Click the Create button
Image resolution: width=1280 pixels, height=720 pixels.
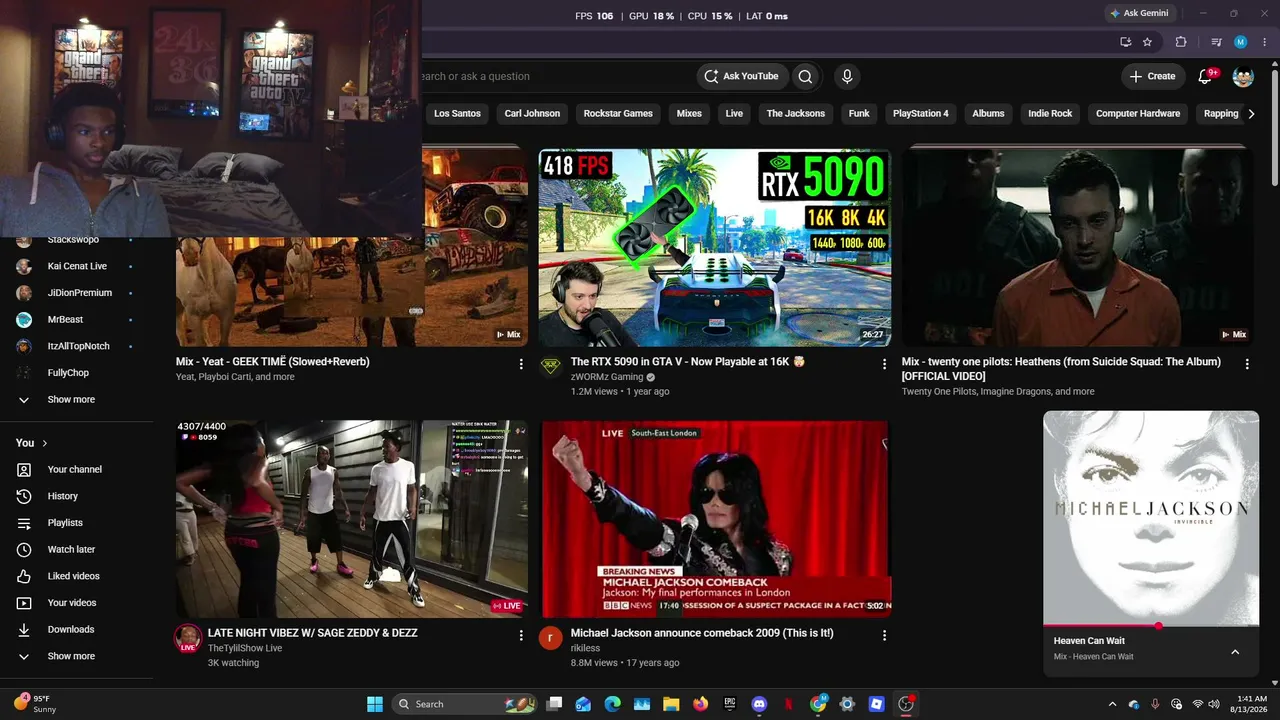(1152, 76)
